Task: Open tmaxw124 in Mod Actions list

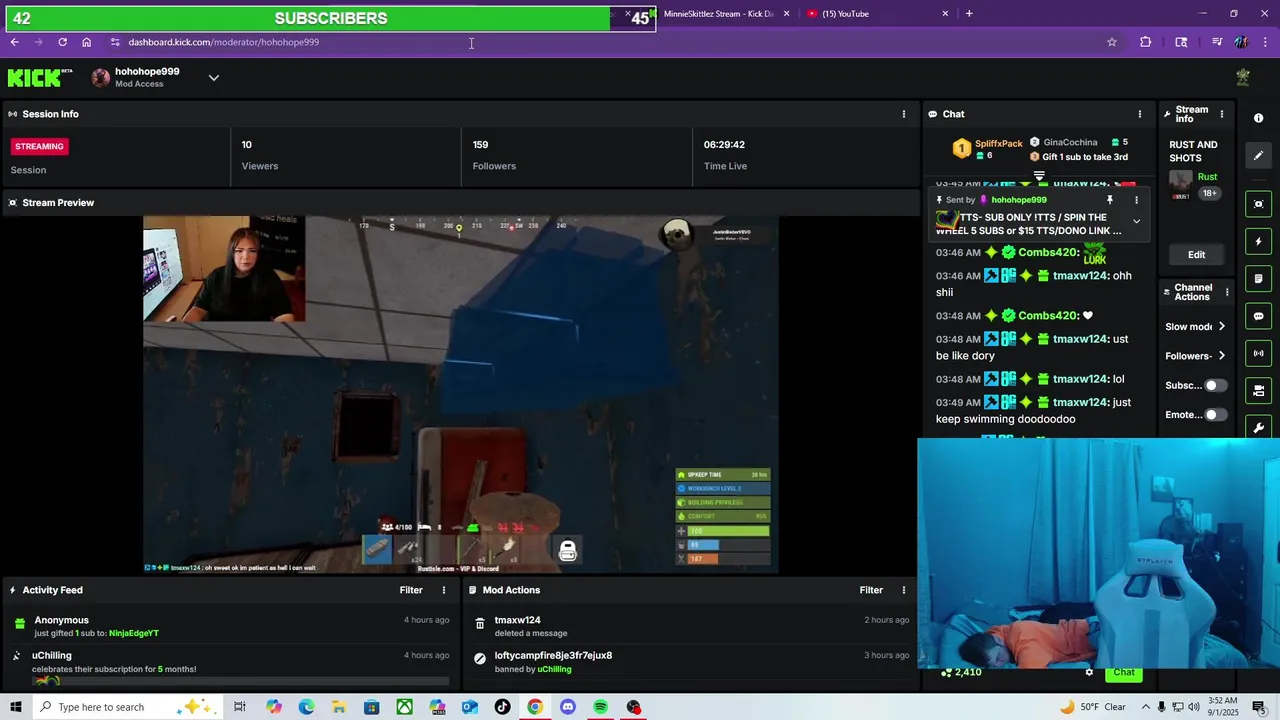Action: tap(517, 620)
